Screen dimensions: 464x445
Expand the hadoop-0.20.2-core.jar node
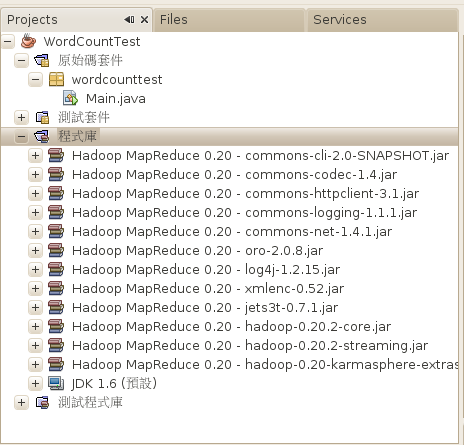[35, 326]
